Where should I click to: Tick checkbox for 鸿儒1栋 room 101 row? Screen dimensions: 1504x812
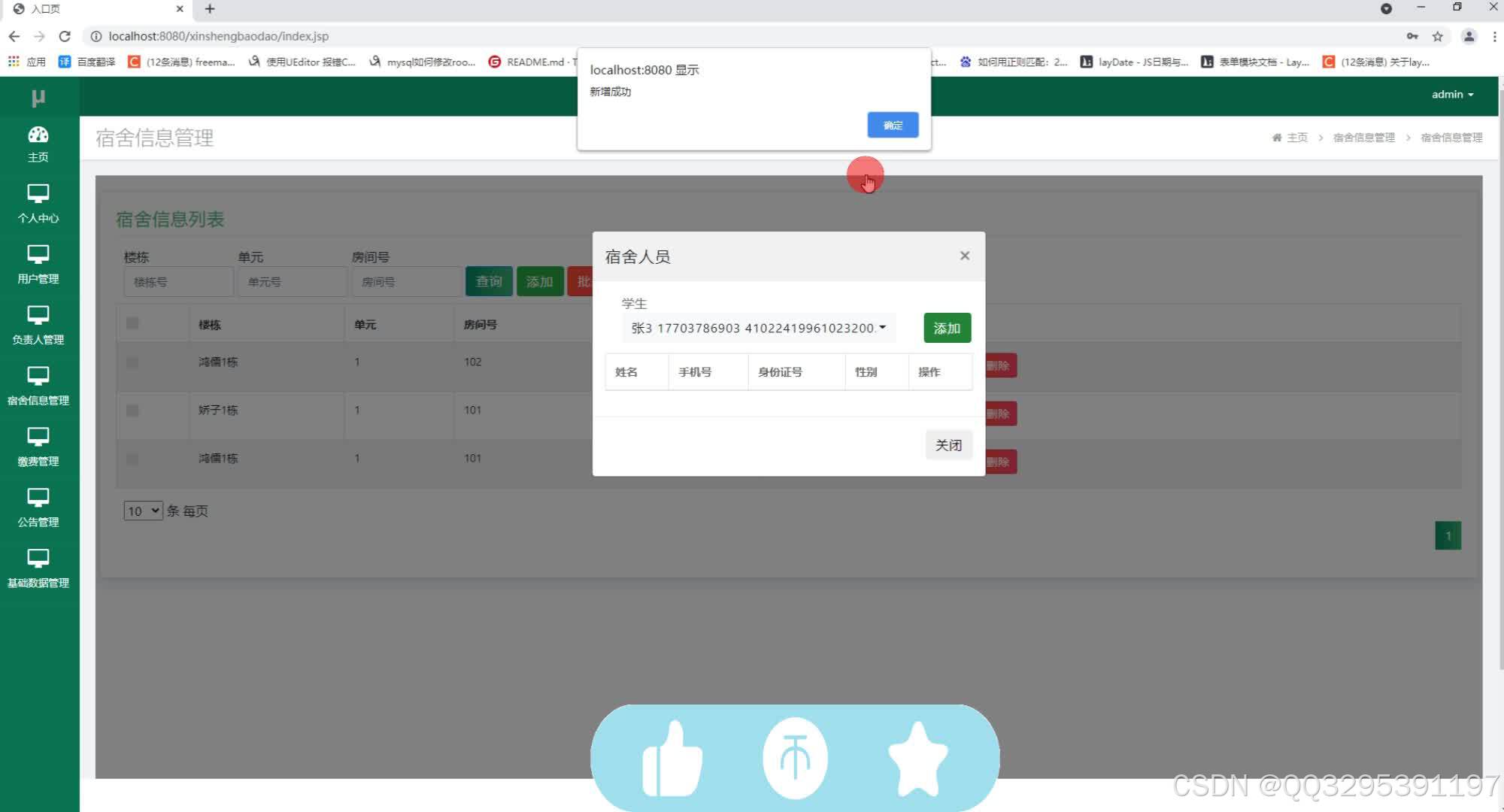click(132, 459)
